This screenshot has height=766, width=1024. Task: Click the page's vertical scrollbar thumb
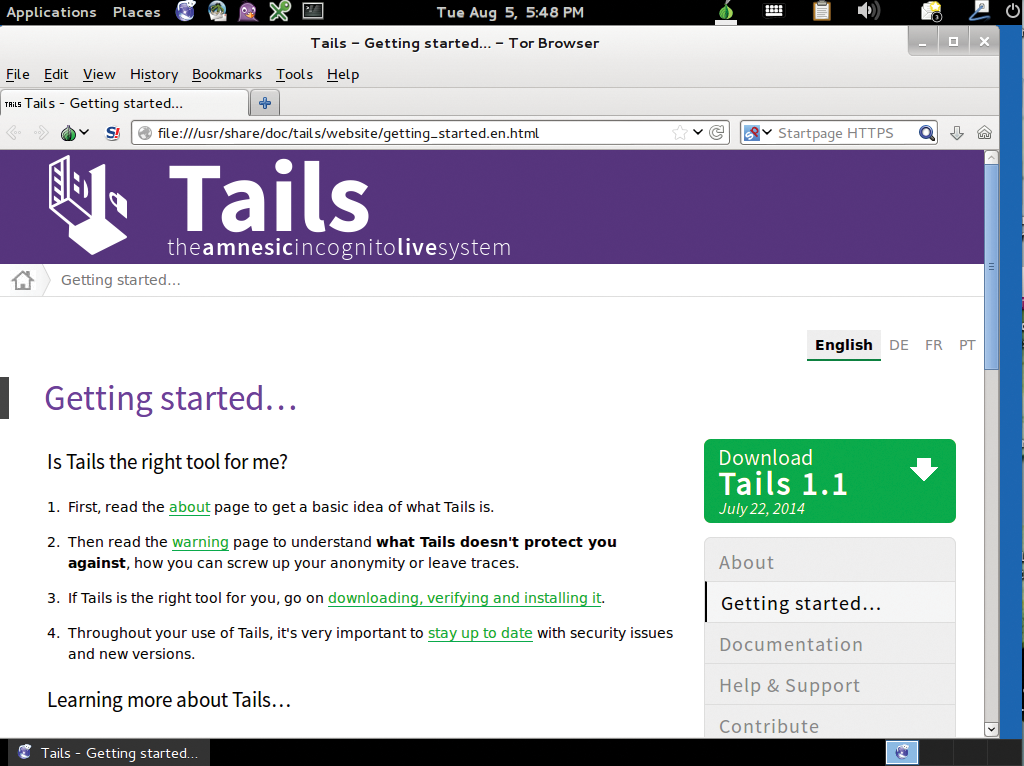point(991,265)
